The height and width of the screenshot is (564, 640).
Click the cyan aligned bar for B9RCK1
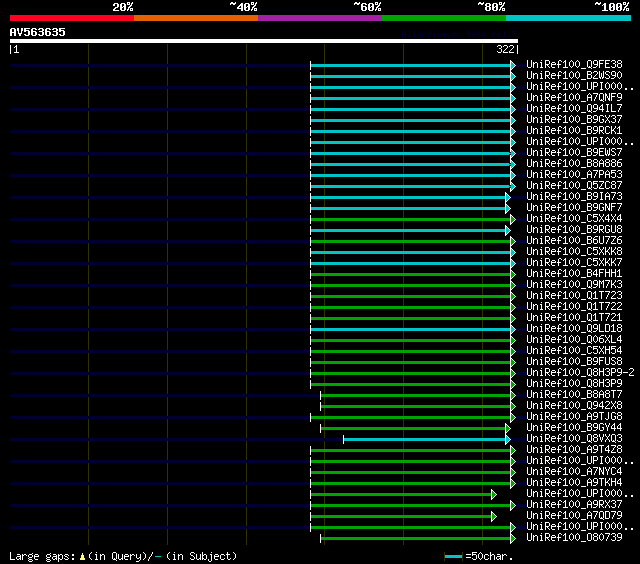click(x=410, y=130)
